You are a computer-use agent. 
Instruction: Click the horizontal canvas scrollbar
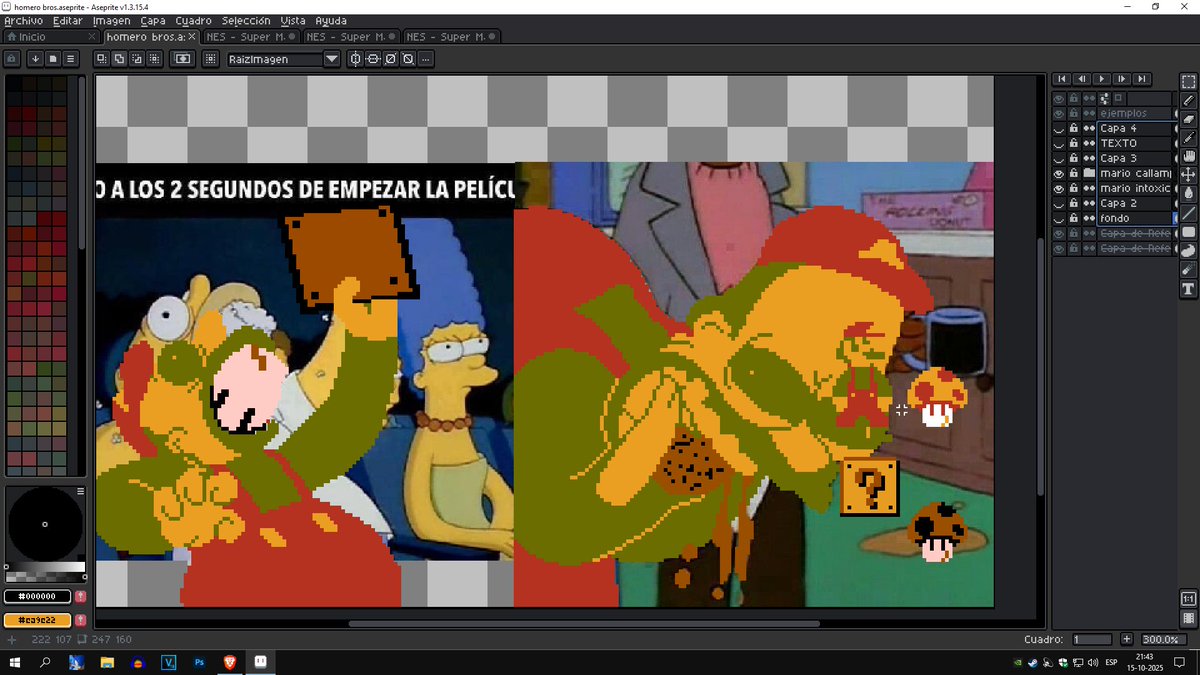coord(583,624)
